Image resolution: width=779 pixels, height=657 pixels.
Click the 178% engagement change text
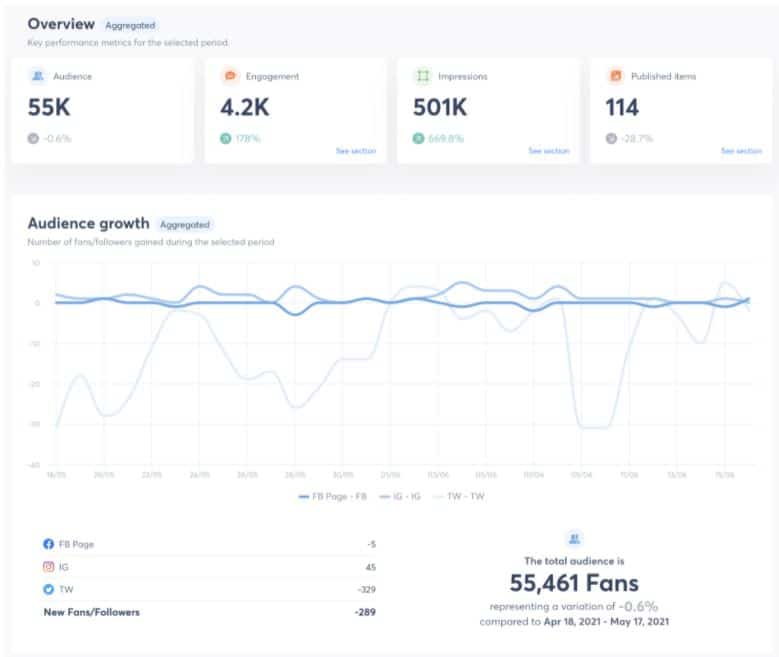pyautogui.click(x=248, y=139)
